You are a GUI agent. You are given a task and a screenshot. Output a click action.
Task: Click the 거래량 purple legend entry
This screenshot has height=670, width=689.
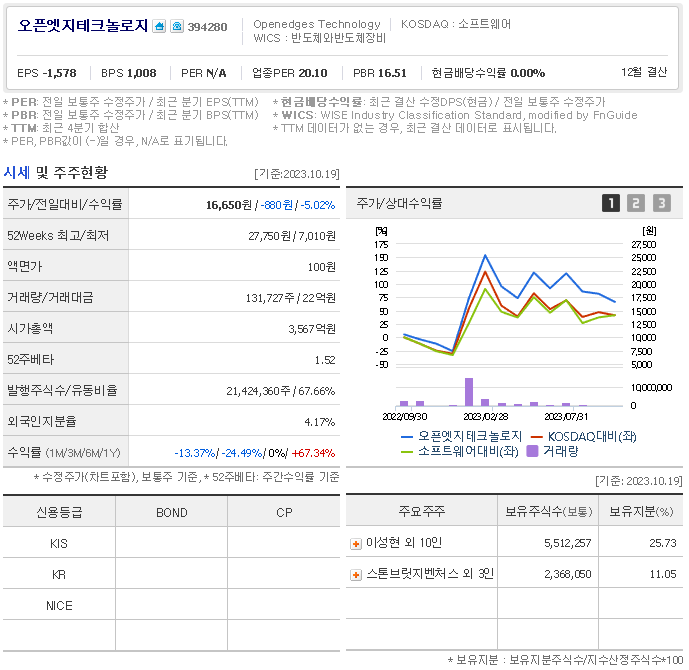[552, 451]
